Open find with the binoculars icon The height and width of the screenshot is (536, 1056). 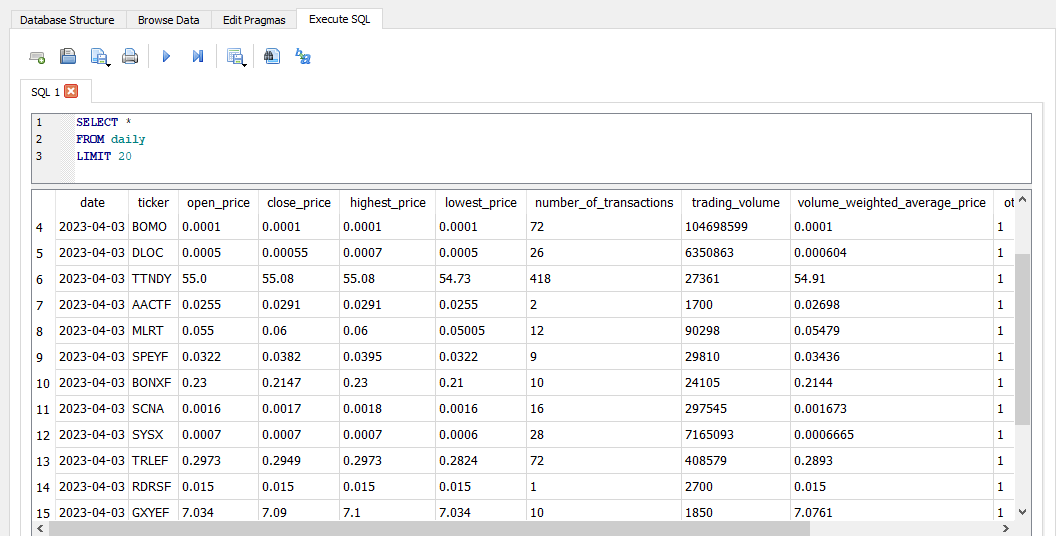click(x=272, y=57)
